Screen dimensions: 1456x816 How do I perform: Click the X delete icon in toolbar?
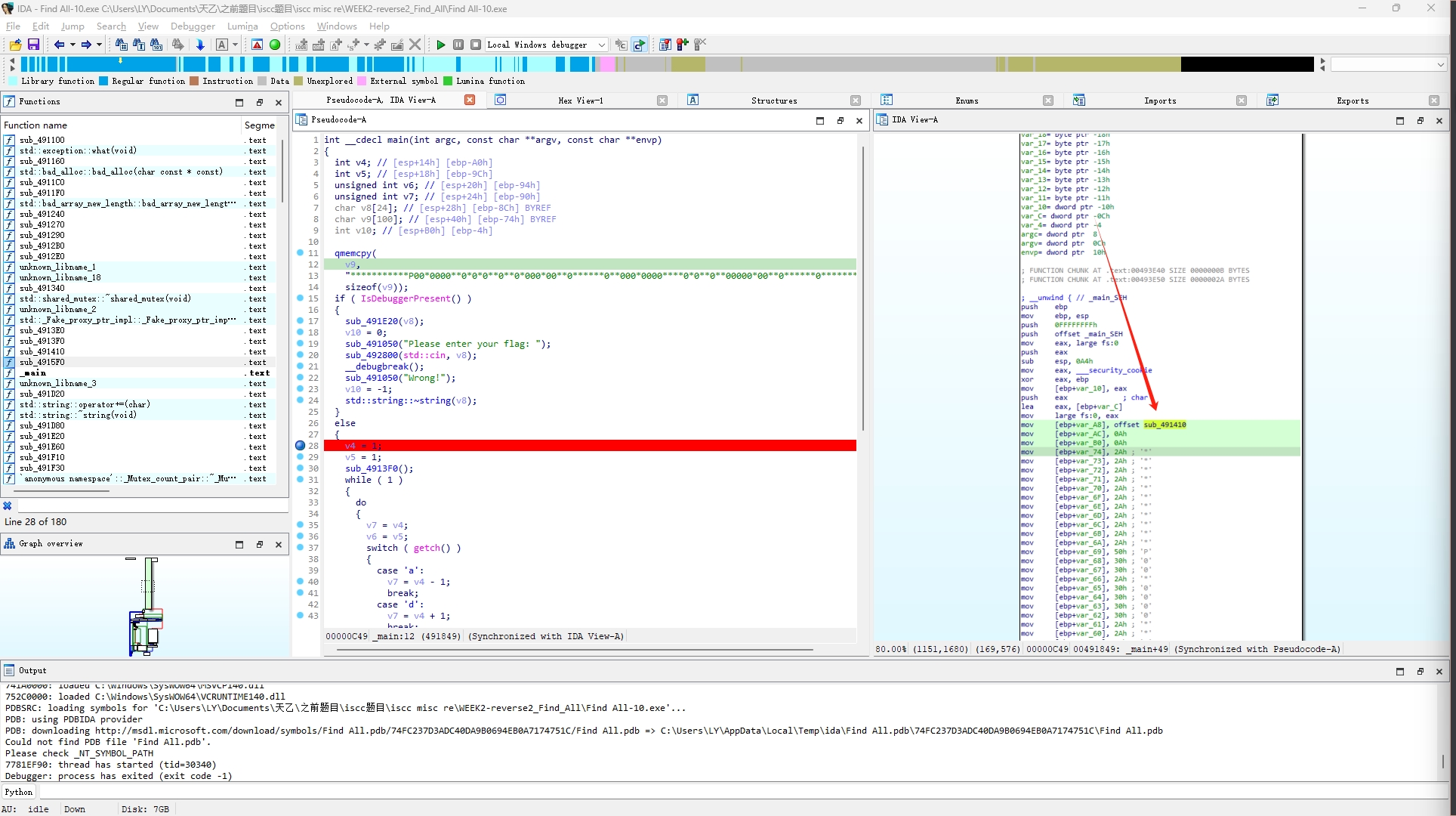pyautogui.click(x=415, y=45)
